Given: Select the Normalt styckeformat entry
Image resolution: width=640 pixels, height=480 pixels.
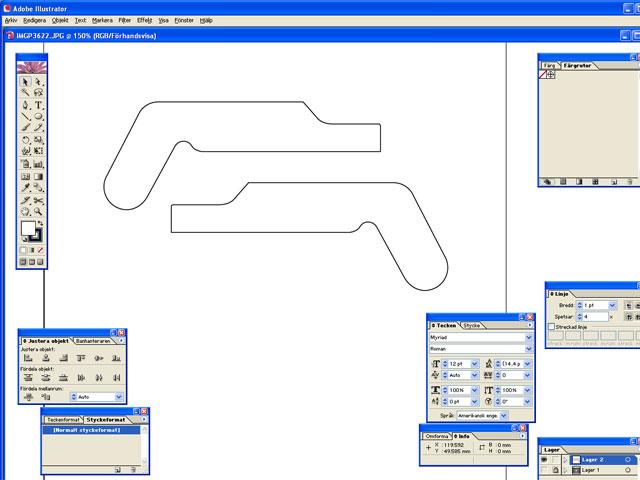Looking at the screenshot, I should (x=87, y=430).
